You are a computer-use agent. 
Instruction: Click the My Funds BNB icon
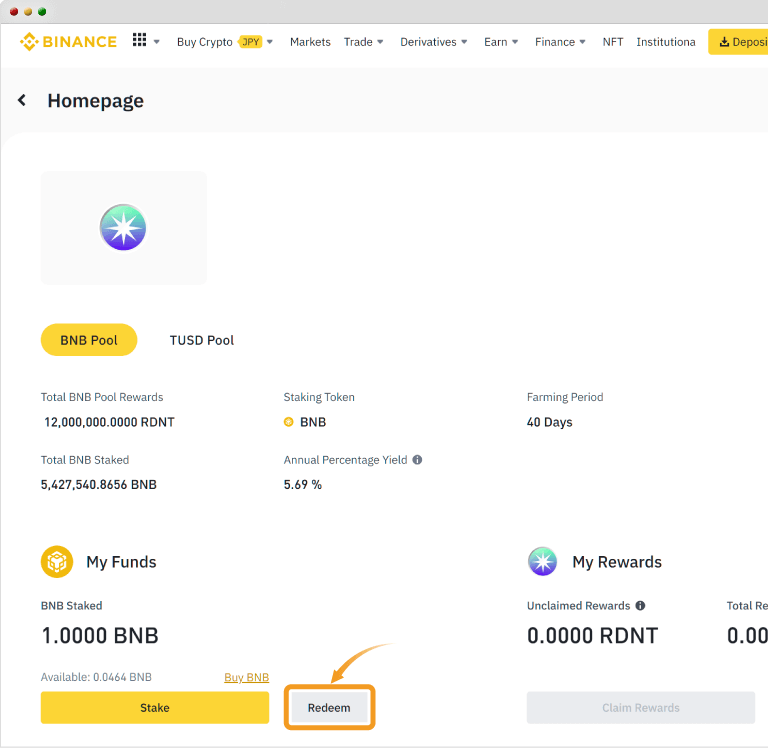pos(57,562)
